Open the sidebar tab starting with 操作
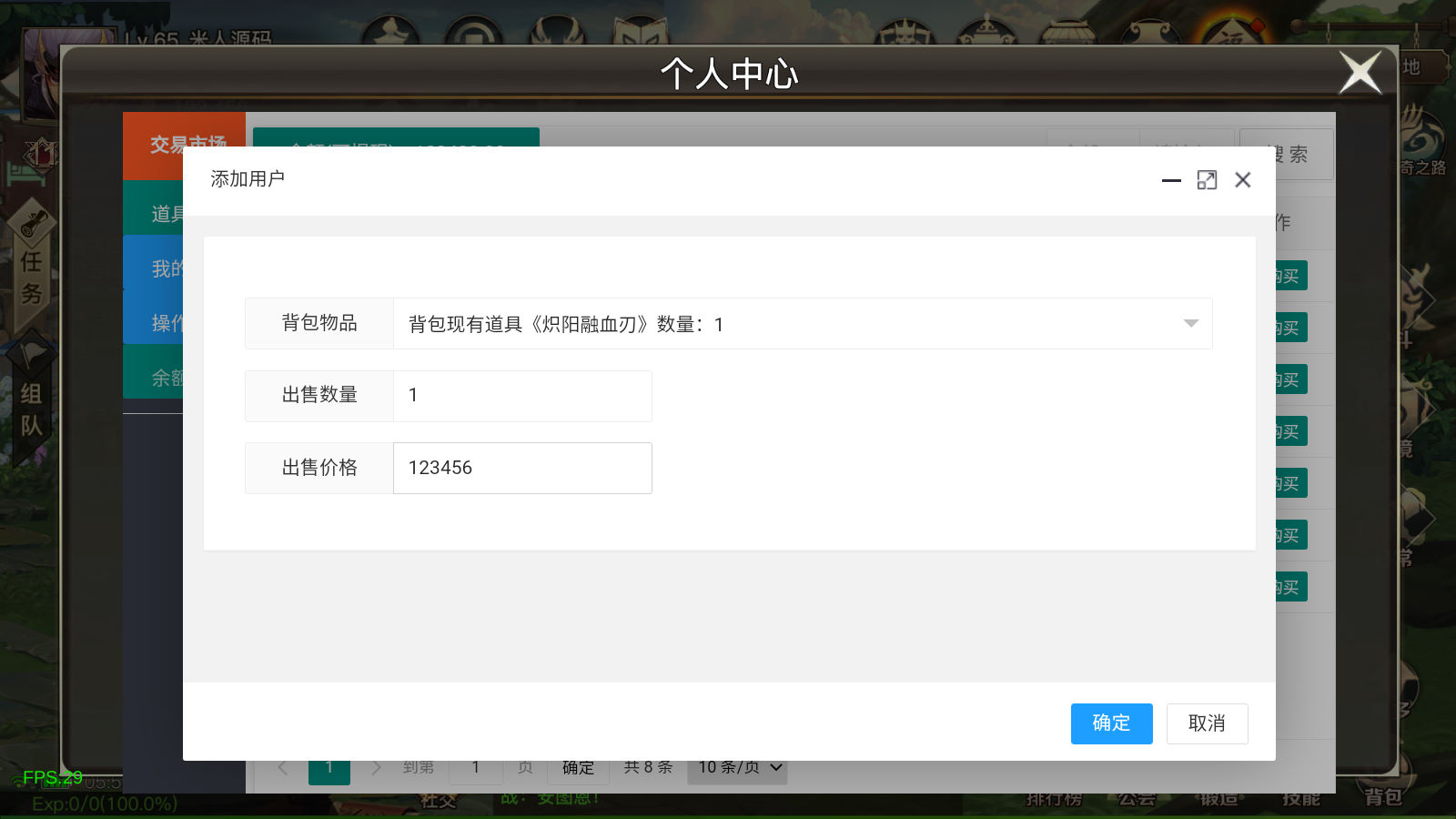Viewport: 1456px width, 819px height. coord(153,323)
